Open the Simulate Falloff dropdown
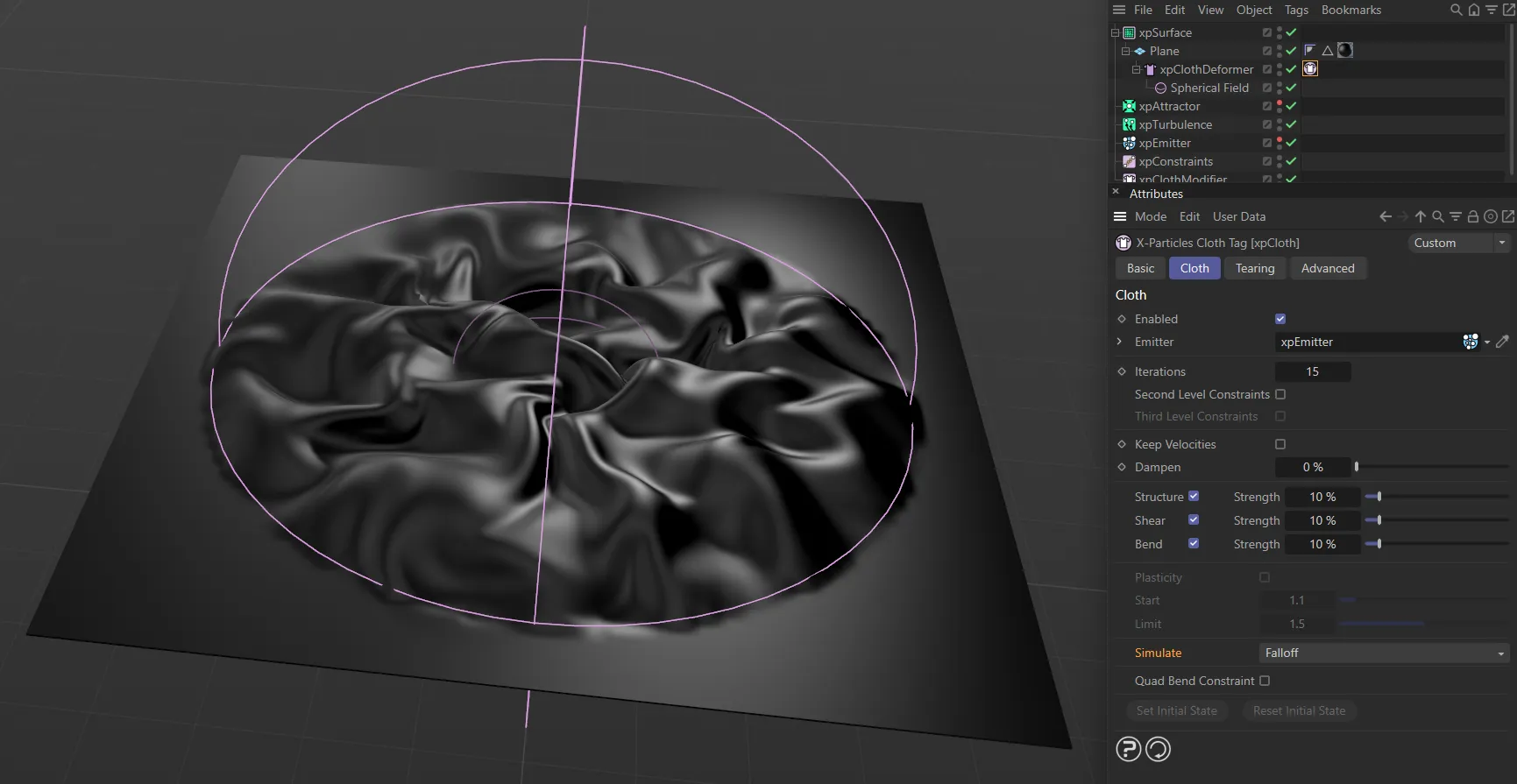 [x=1385, y=653]
